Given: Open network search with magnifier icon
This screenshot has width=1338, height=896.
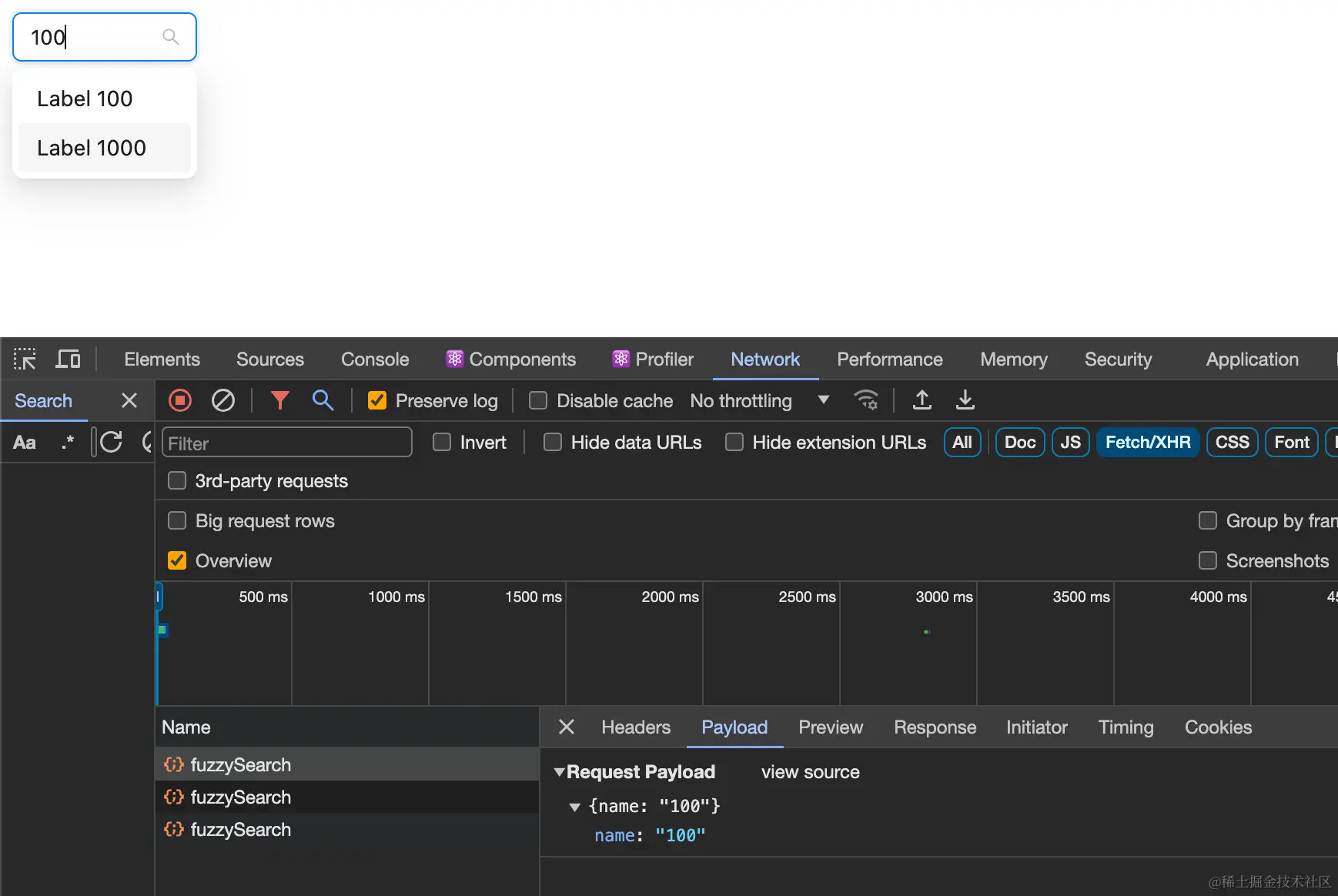Looking at the screenshot, I should 323,400.
